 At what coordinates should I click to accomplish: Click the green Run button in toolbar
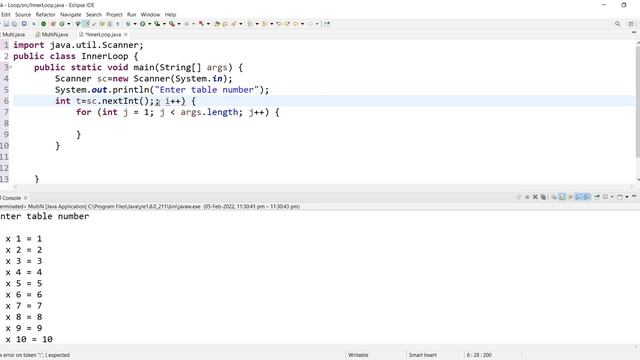142,24
